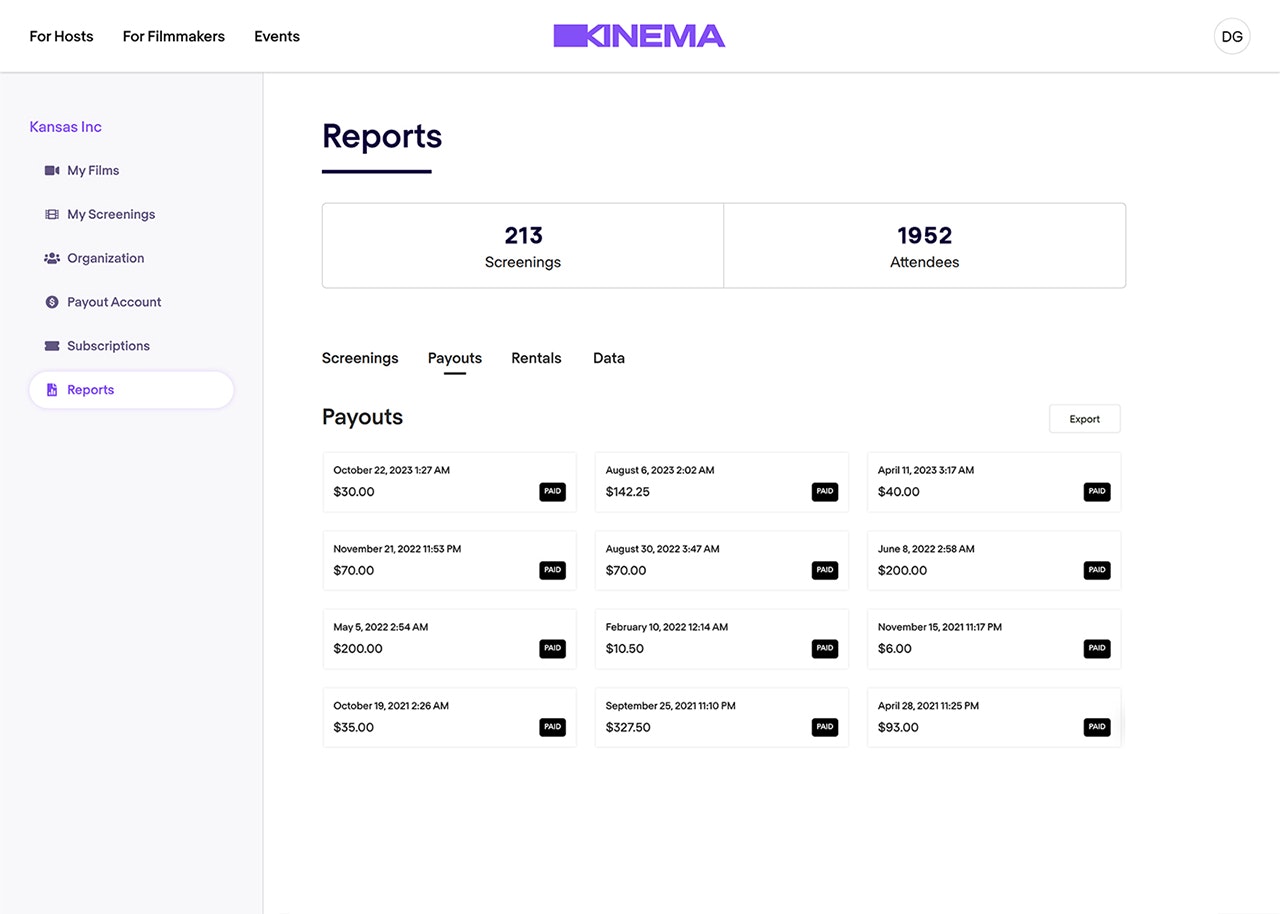Image resolution: width=1280 pixels, height=914 pixels.
Task: Click PAID badge on June 8, 2022 payout
Action: click(1097, 570)
